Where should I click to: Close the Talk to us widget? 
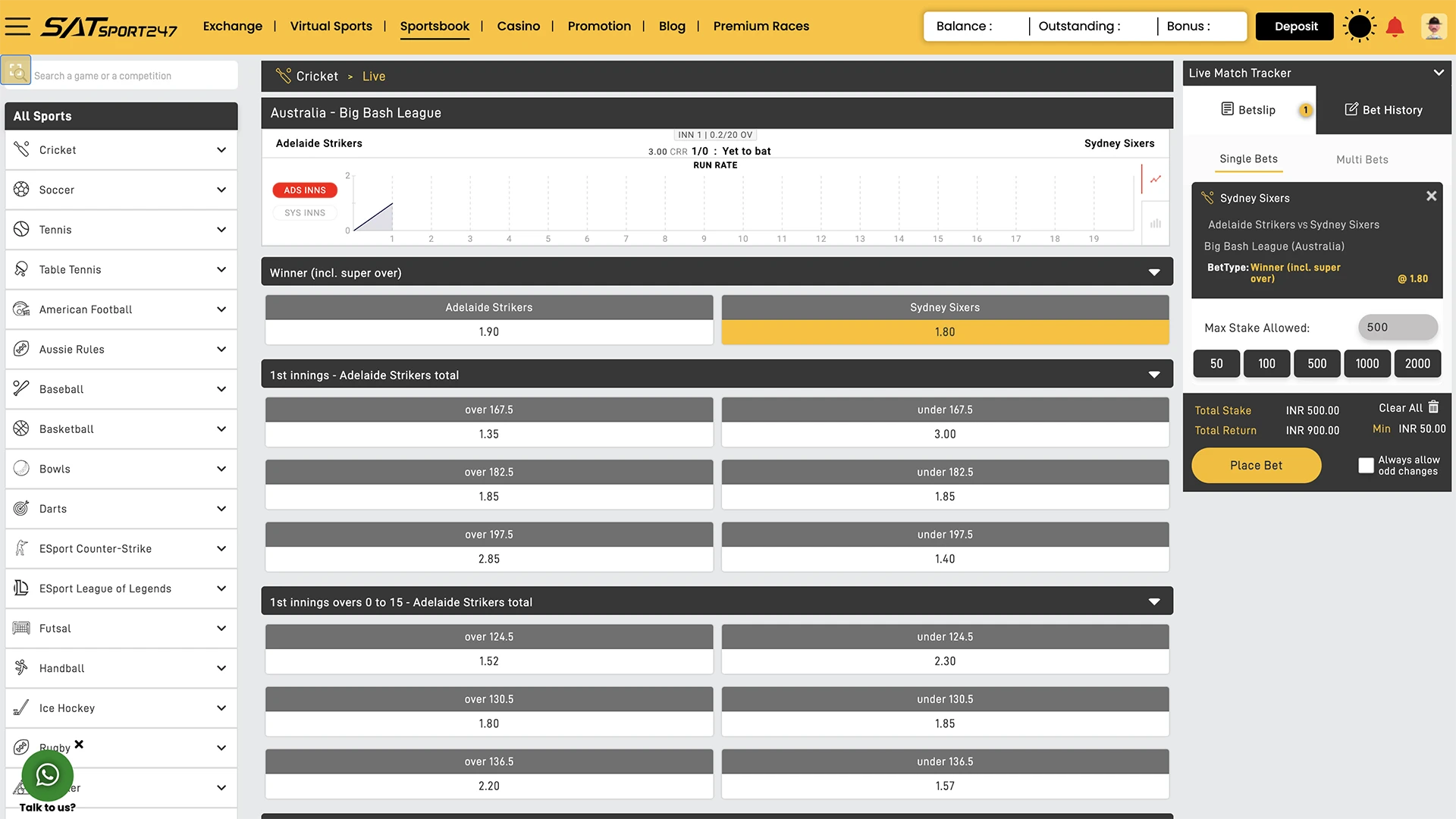point(79,745)
